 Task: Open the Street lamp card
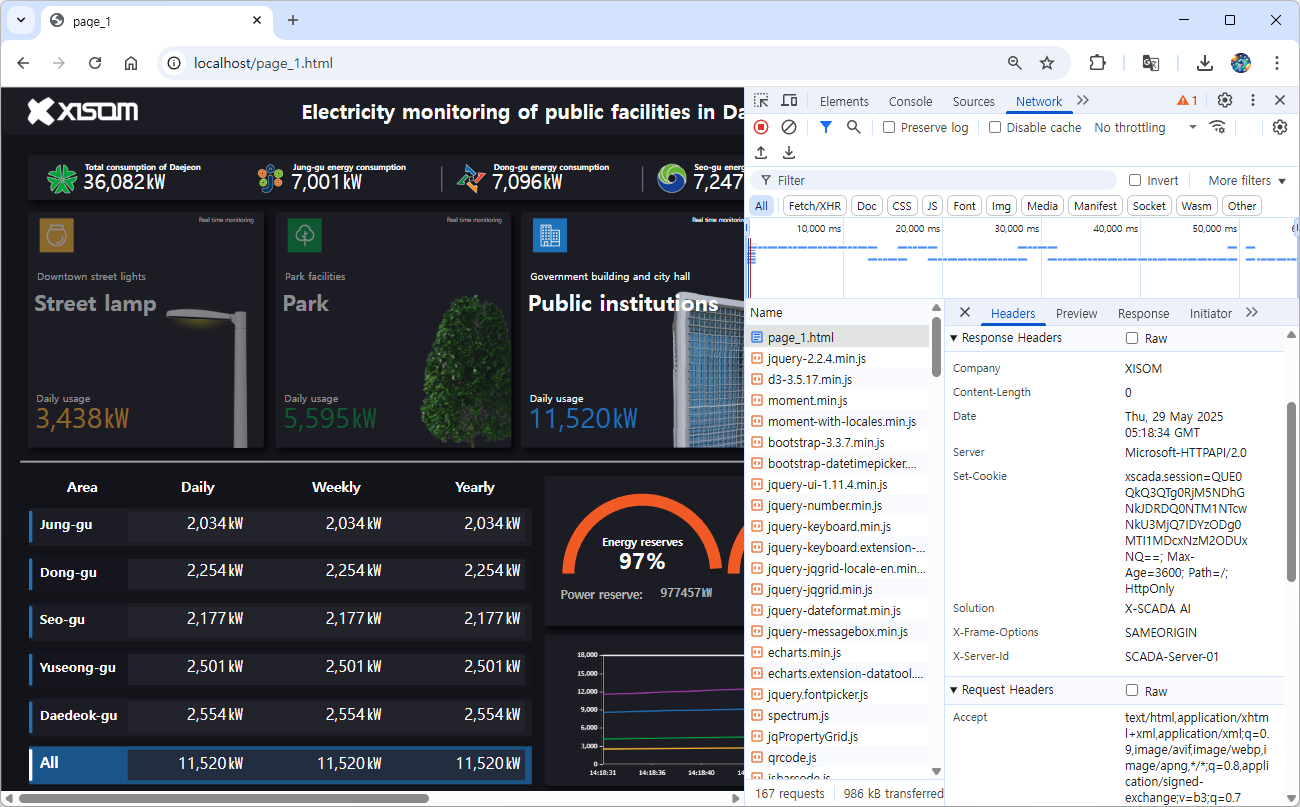pos(146,330)
